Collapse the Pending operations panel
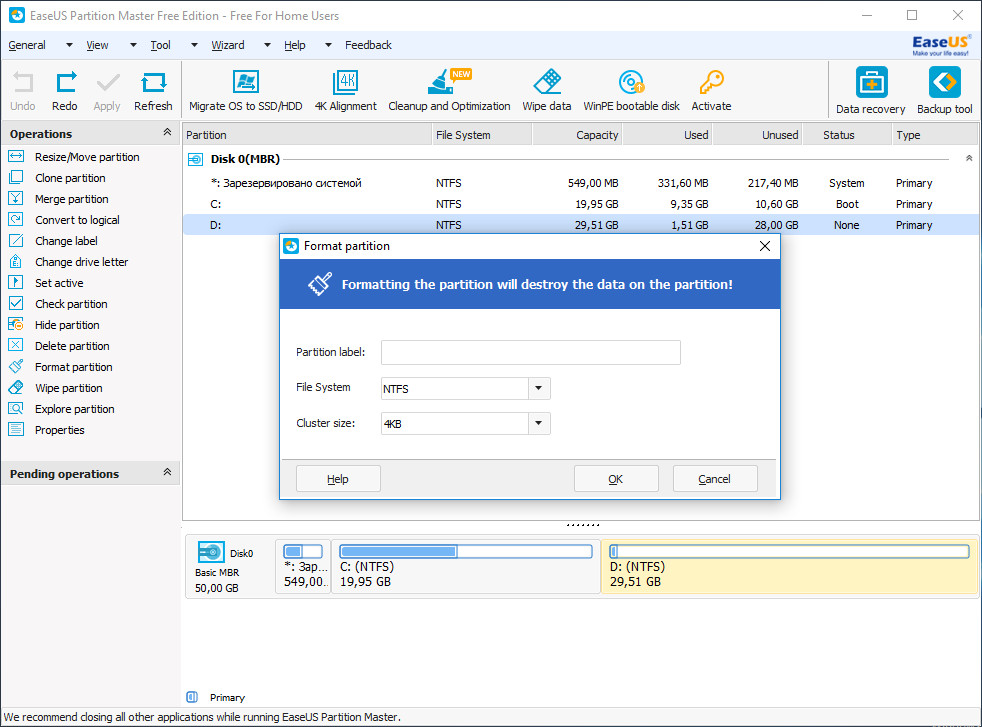The height and width of the screenshot is (727, 982). 167,472
